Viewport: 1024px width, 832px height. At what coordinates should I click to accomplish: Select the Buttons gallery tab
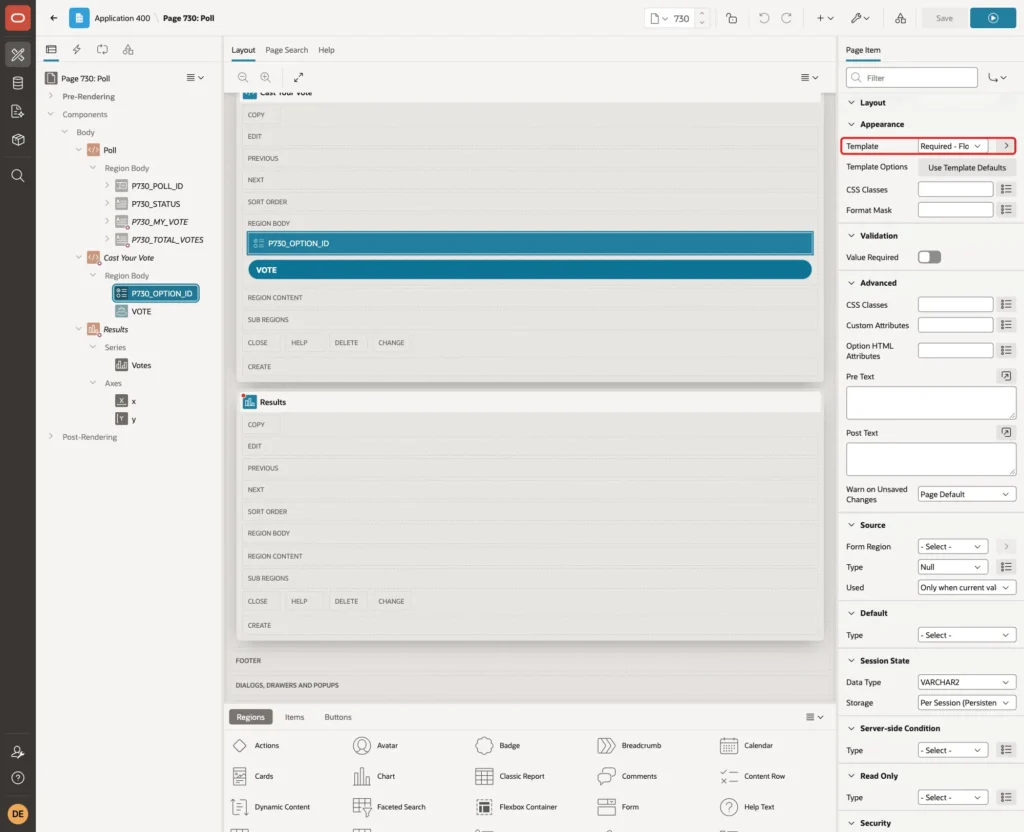click(338, 717)
